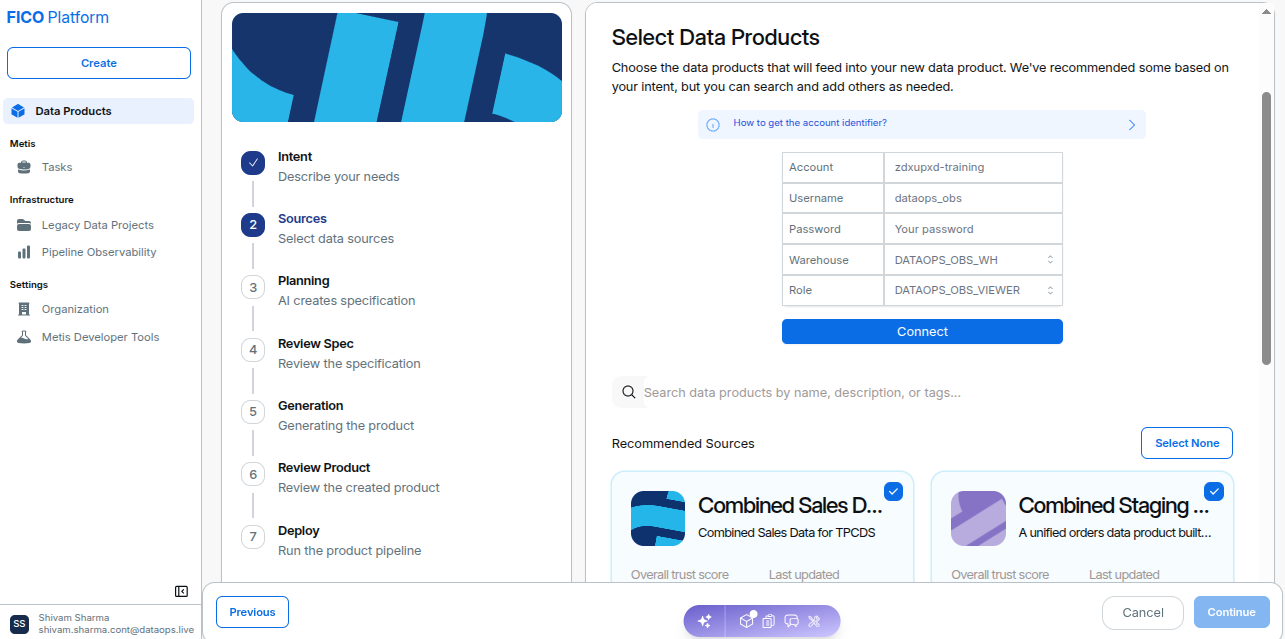
Task: Click the Tasks briefcase icon
Action: (x=23, y=167)
